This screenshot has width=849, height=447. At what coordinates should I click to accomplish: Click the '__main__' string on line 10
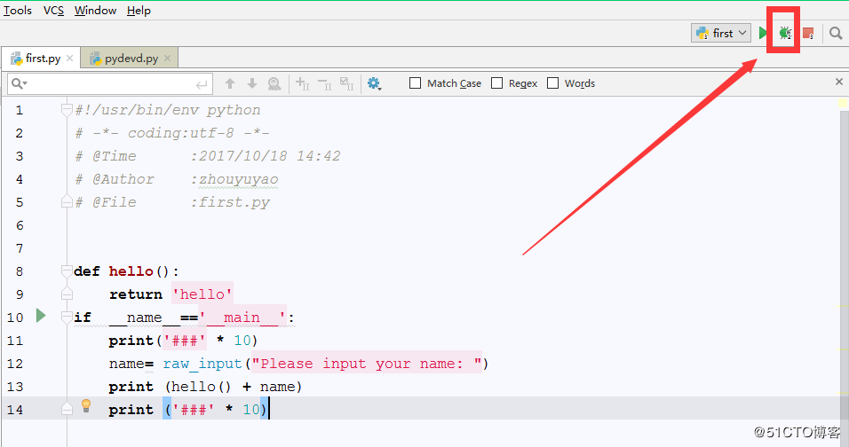pos(243,317)
